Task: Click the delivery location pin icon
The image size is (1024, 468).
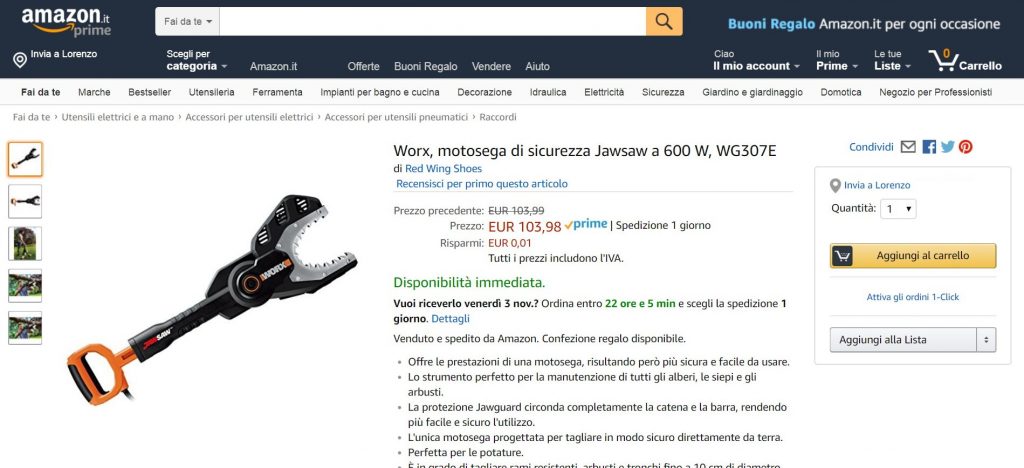Action: 20,60
